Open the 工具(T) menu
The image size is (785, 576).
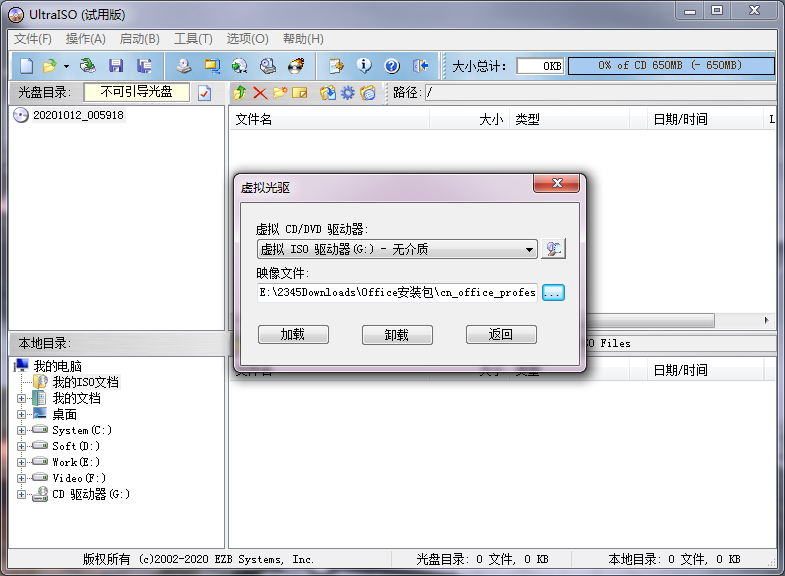pos(193,39)
